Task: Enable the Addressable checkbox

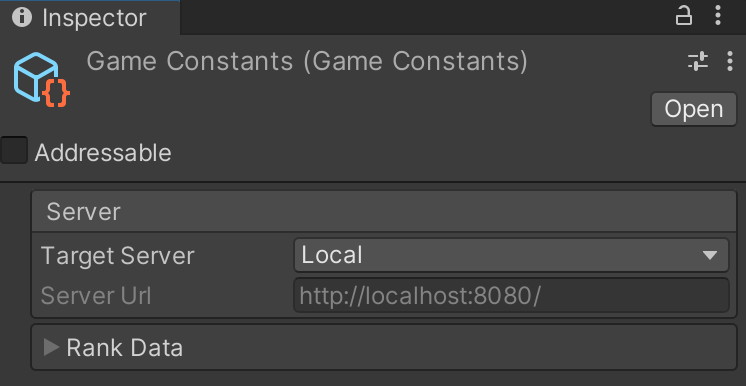Action: pos(14,150)
